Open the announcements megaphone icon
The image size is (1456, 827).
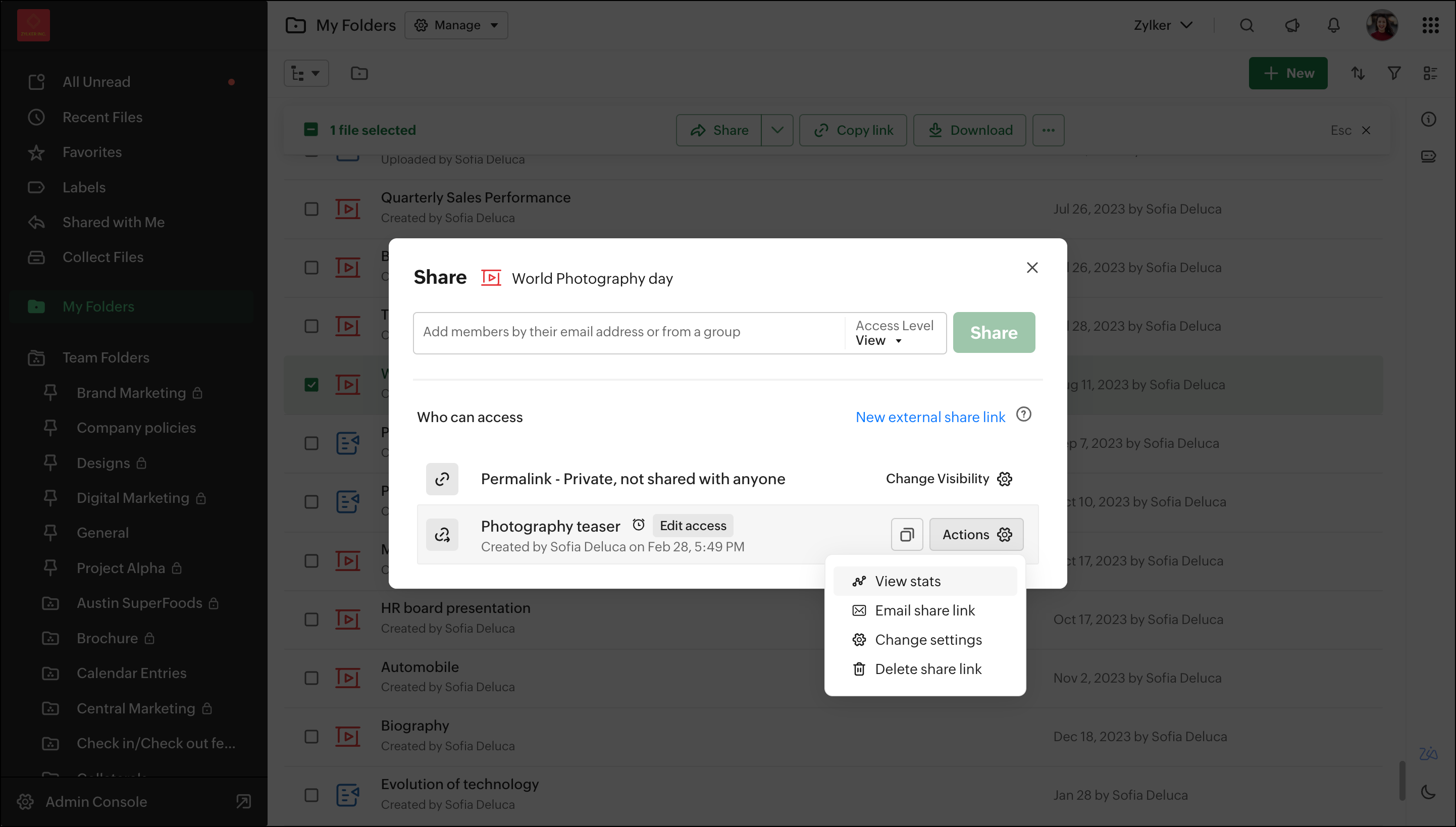[1291, 25]
